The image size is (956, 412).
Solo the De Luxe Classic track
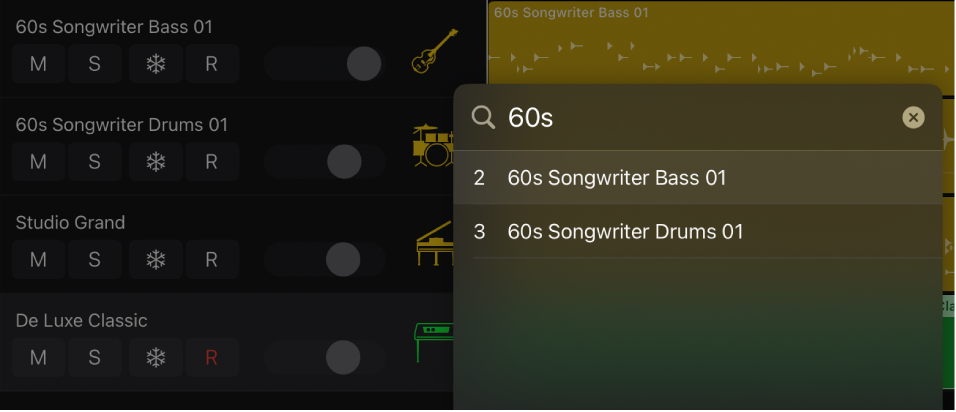click(94, 357)
